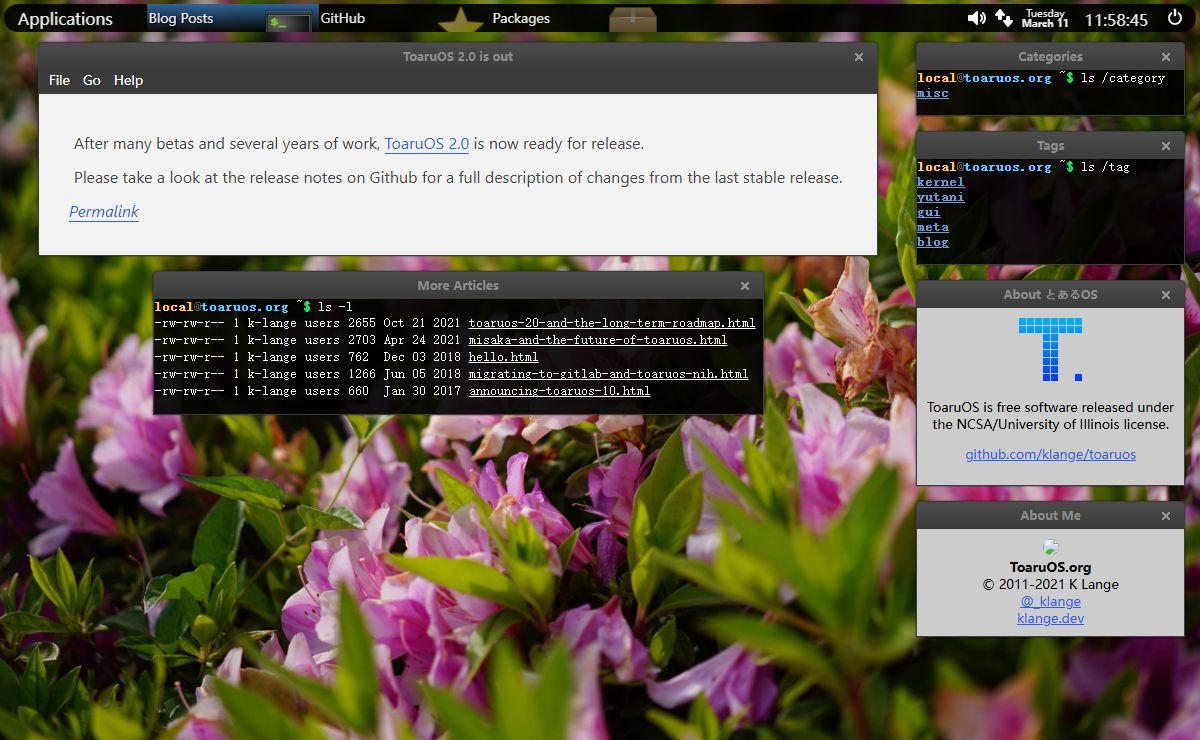This screenshot has width=1200, height=740.
Task: Click the ls /category command text
Action: [x=1123, y=78]
